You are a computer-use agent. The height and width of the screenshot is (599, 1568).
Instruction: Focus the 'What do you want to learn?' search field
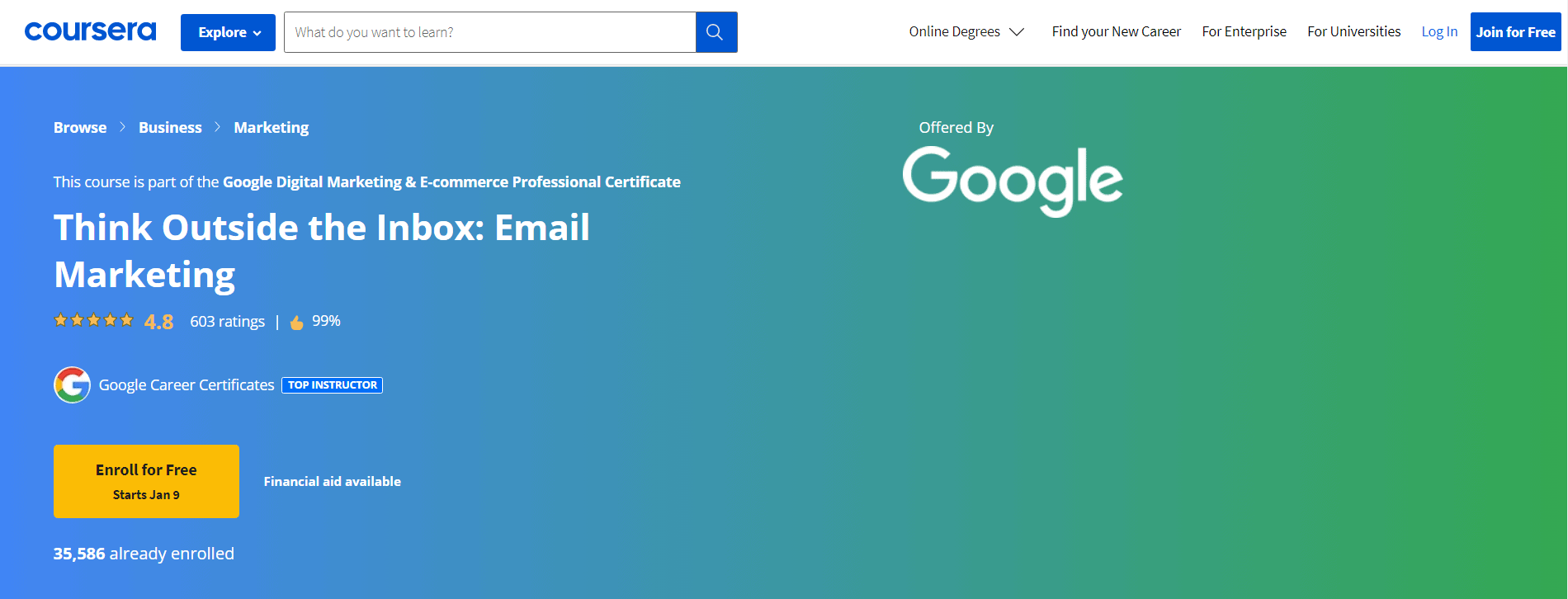[489, 32]
